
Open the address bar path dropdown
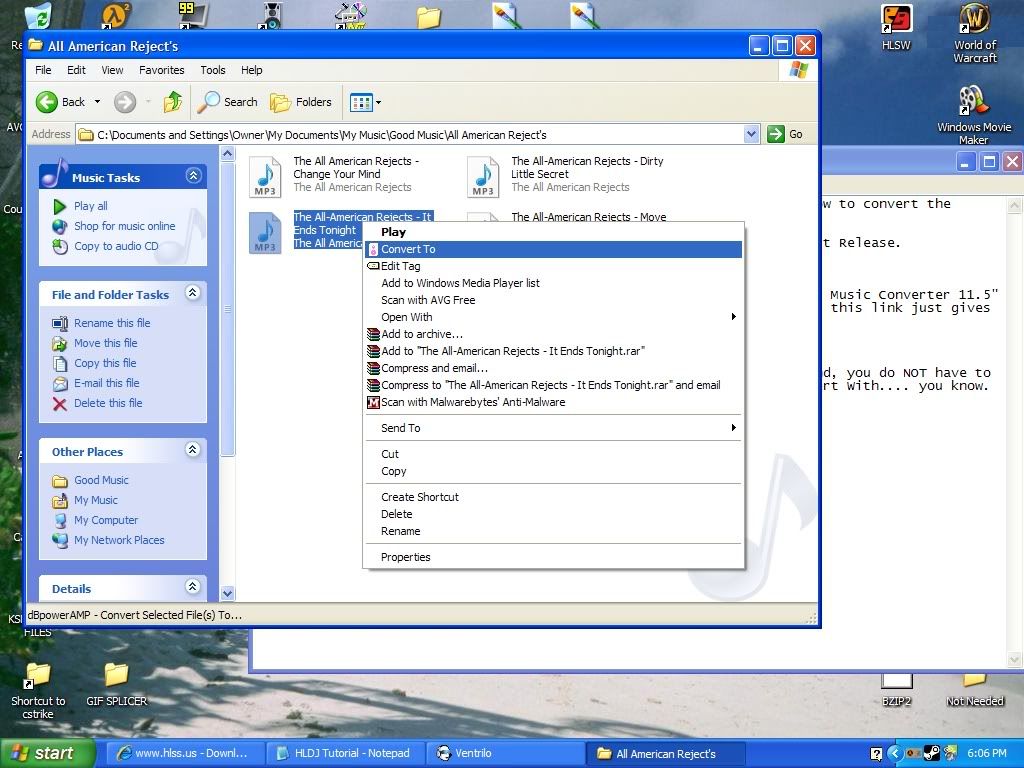click(x=752, y=134)
